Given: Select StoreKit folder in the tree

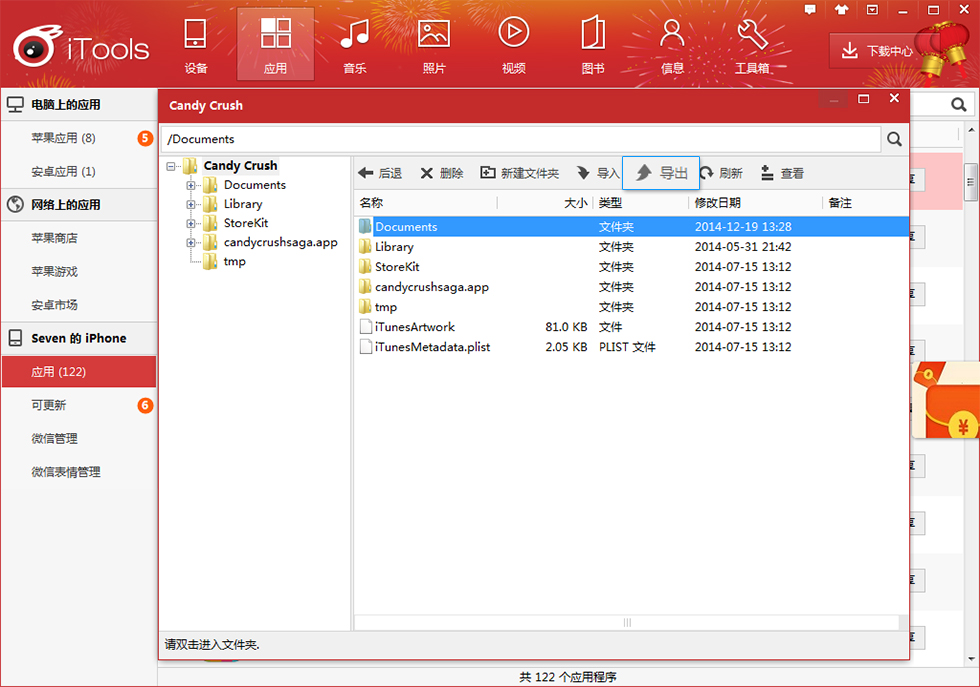Looking at the screenshot, I should [x=246, y=223].
